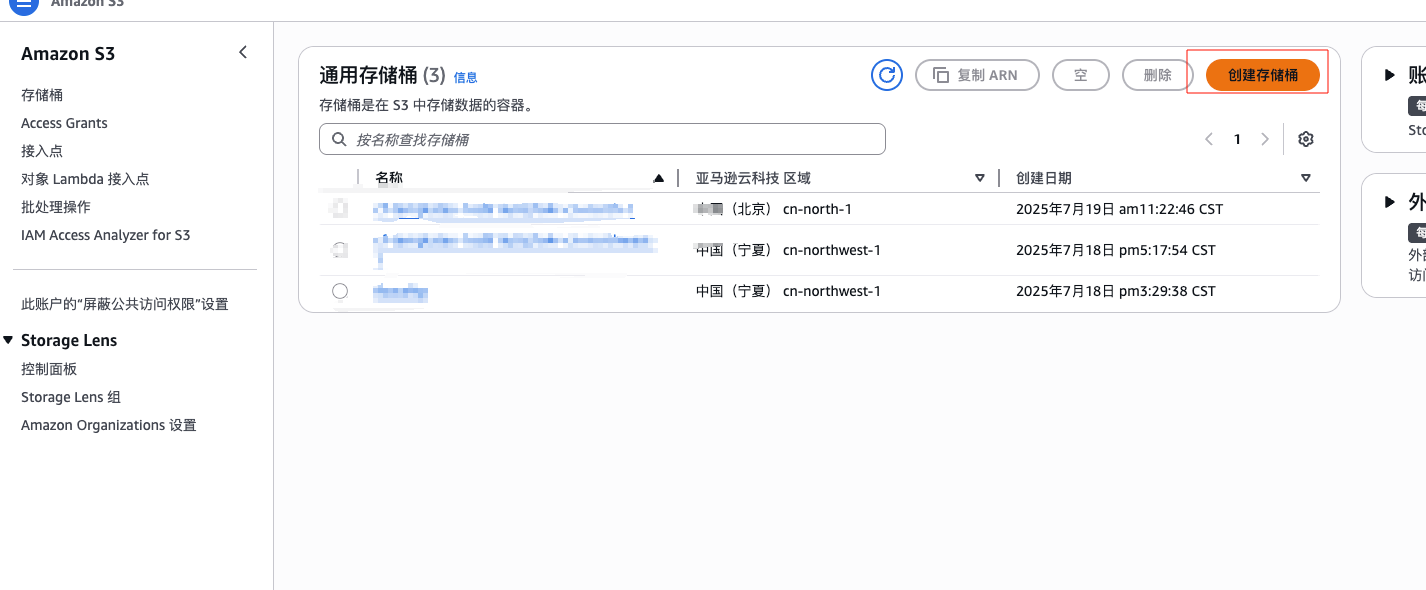Go to 批处理操作
The height and width of the screenshot is (590, 1426).
pyautogui.click(x=56, y=207)
